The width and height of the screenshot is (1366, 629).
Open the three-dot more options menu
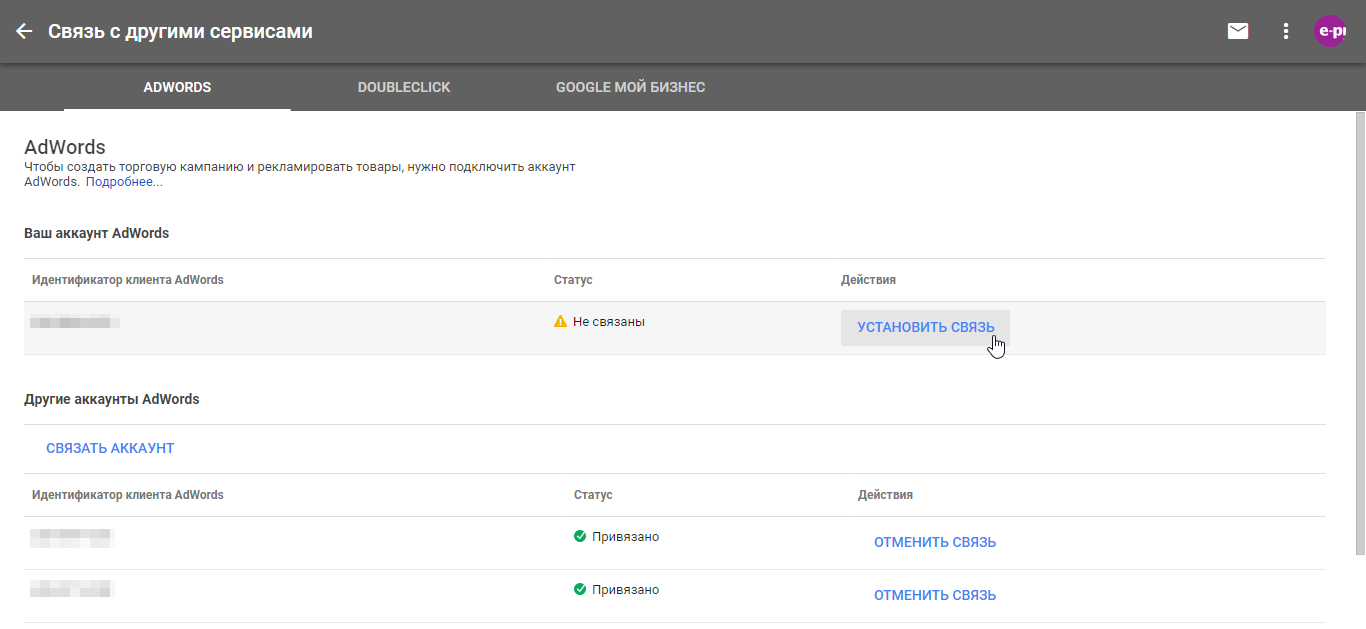1286,31
